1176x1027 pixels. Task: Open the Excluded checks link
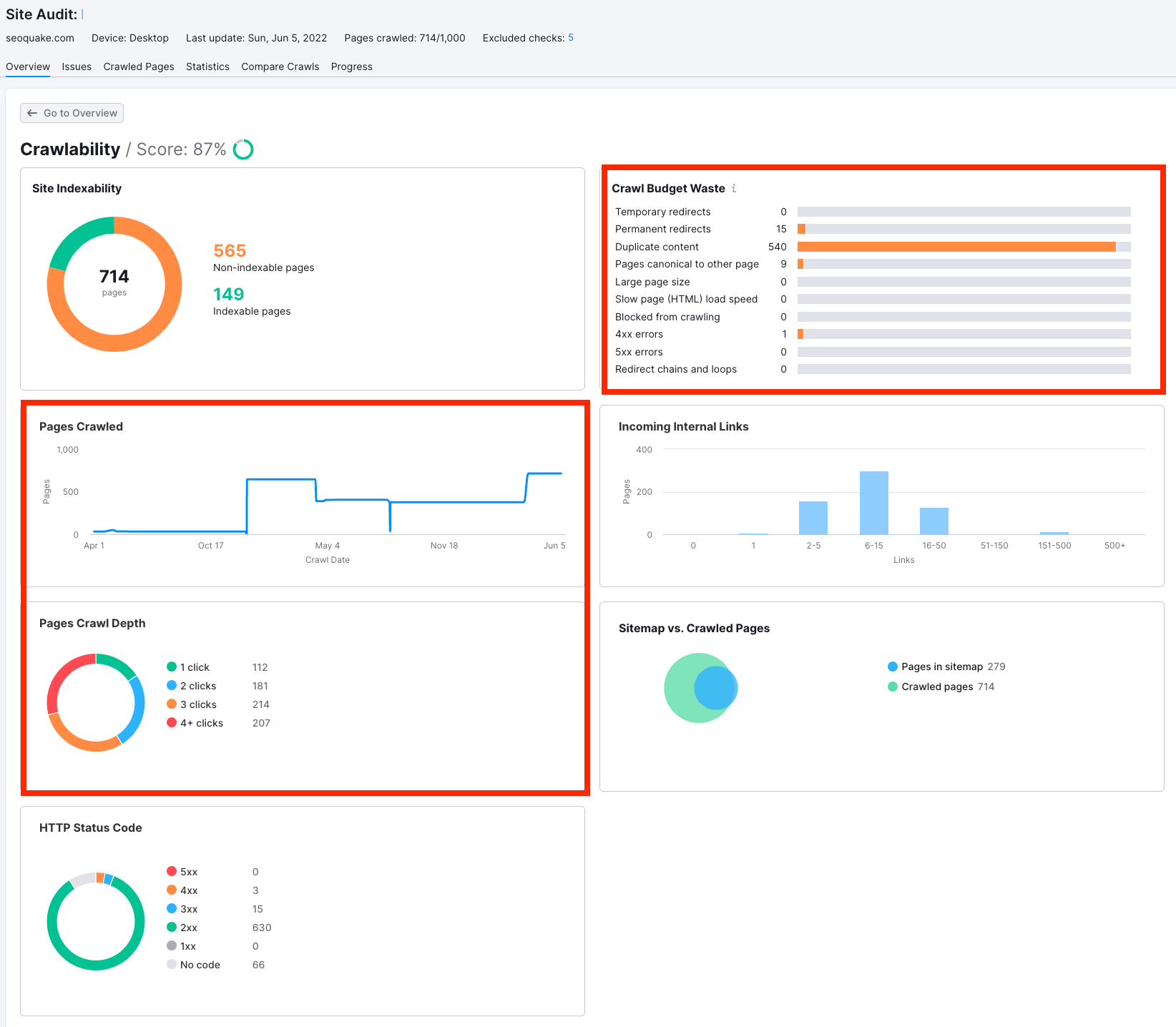pos(570,38)
